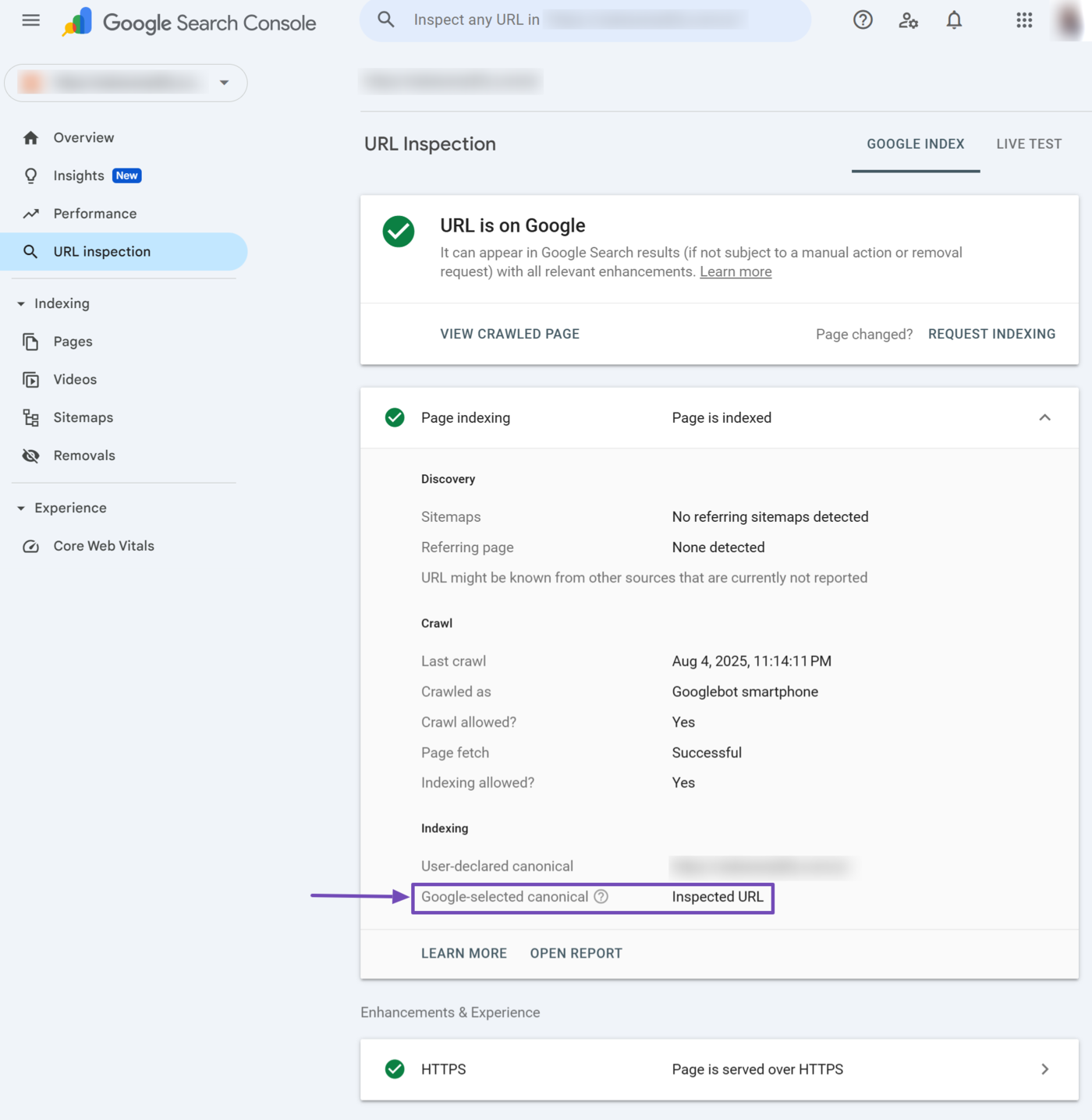Click the Last crawl date value
This screenshot has width=1092, height=1120.
pos(751,661)
